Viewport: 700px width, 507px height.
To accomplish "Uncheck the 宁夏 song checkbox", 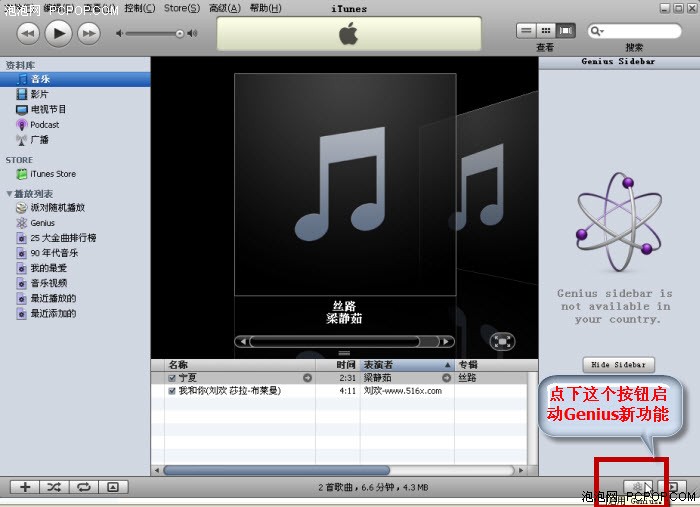I will 172,378.
